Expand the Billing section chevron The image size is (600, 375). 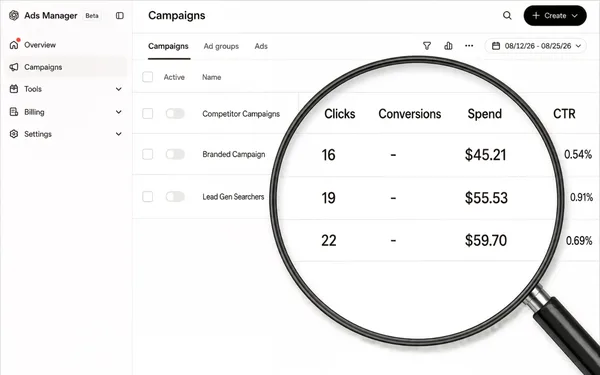pyautogui.click(x=119, y=112)
